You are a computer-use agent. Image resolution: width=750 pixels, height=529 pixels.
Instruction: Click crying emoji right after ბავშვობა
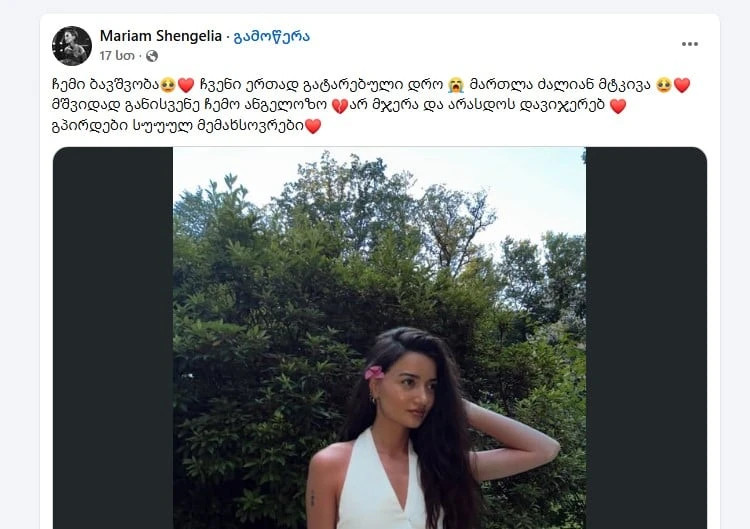[x=168, y=85]
